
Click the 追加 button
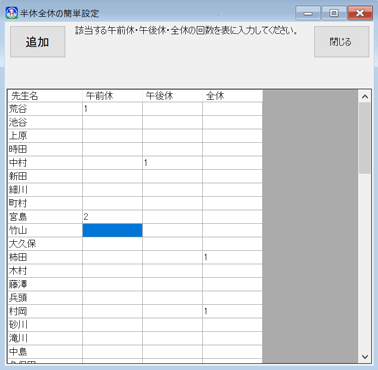click(x=38, y=42)
